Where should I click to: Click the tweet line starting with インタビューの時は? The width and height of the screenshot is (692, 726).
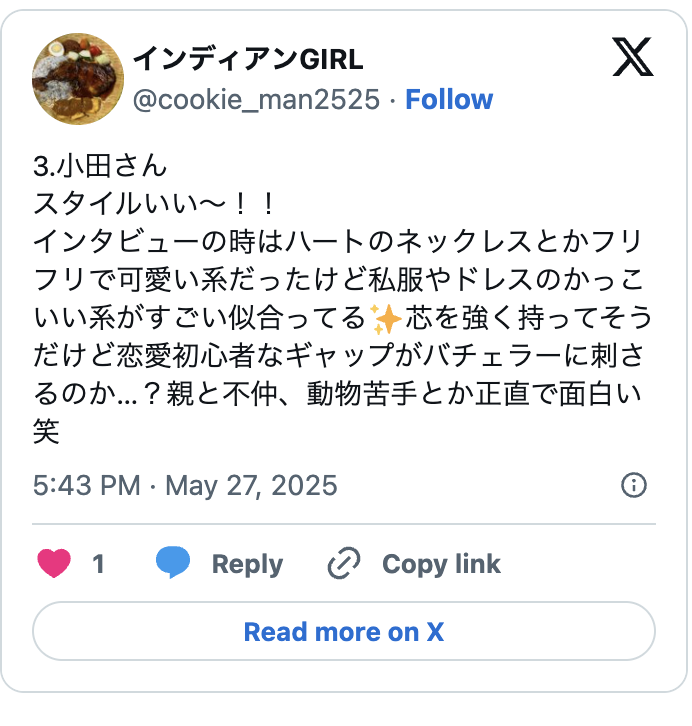341,241
